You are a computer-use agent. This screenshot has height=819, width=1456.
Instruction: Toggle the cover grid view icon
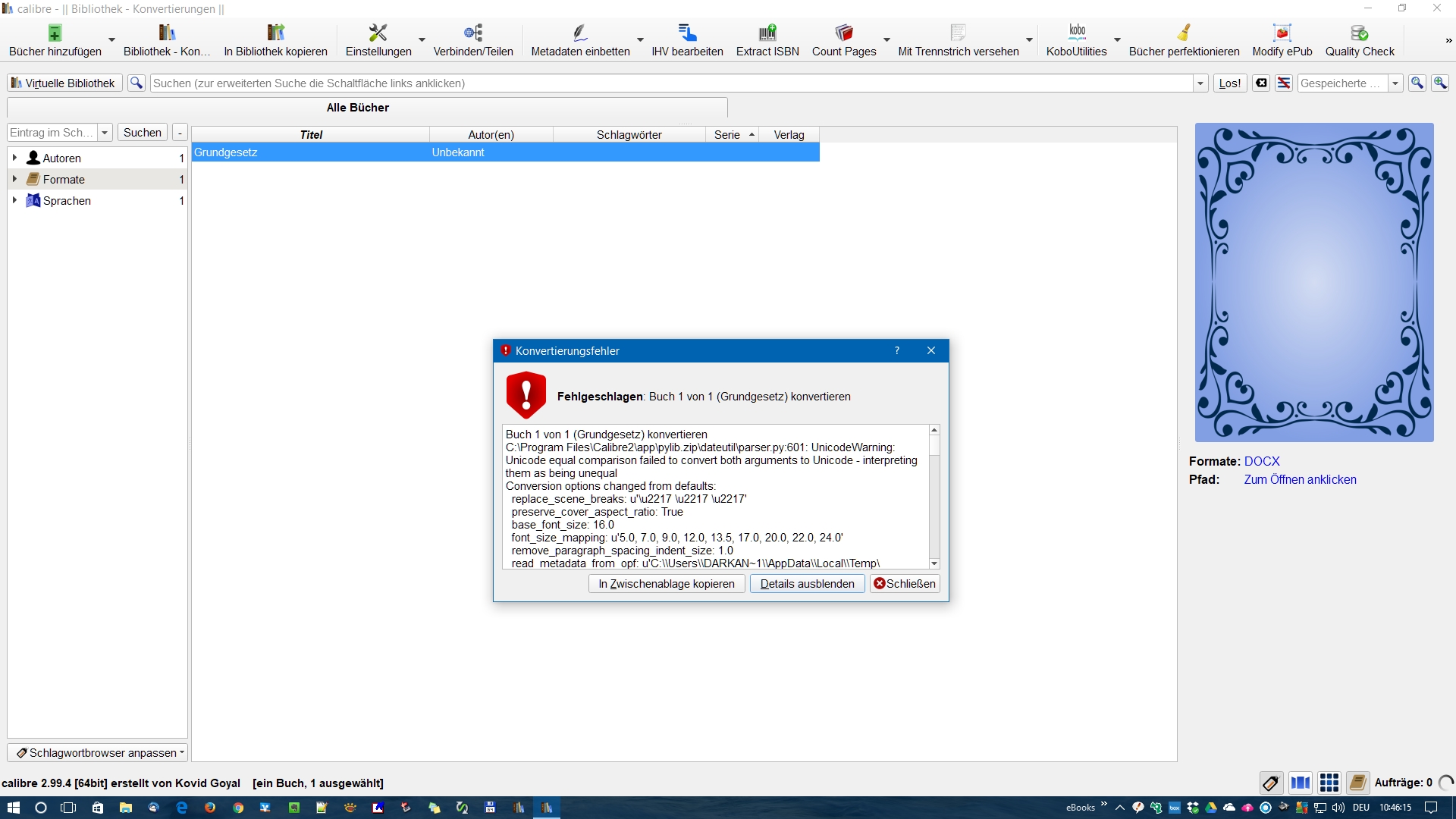[x=1329, y=783]
